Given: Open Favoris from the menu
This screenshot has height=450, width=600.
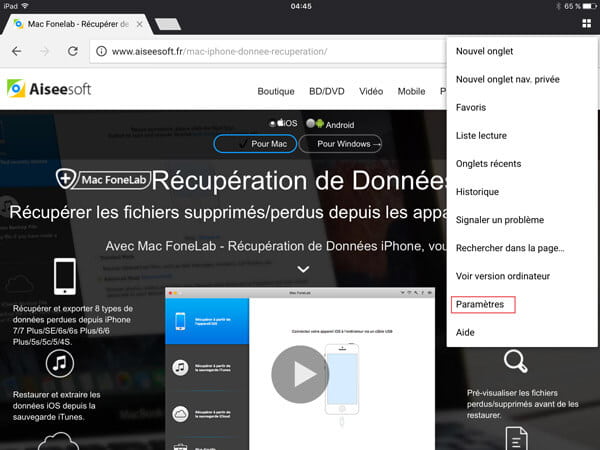Looking at the screenshot, I should click(x=471, y=108).
